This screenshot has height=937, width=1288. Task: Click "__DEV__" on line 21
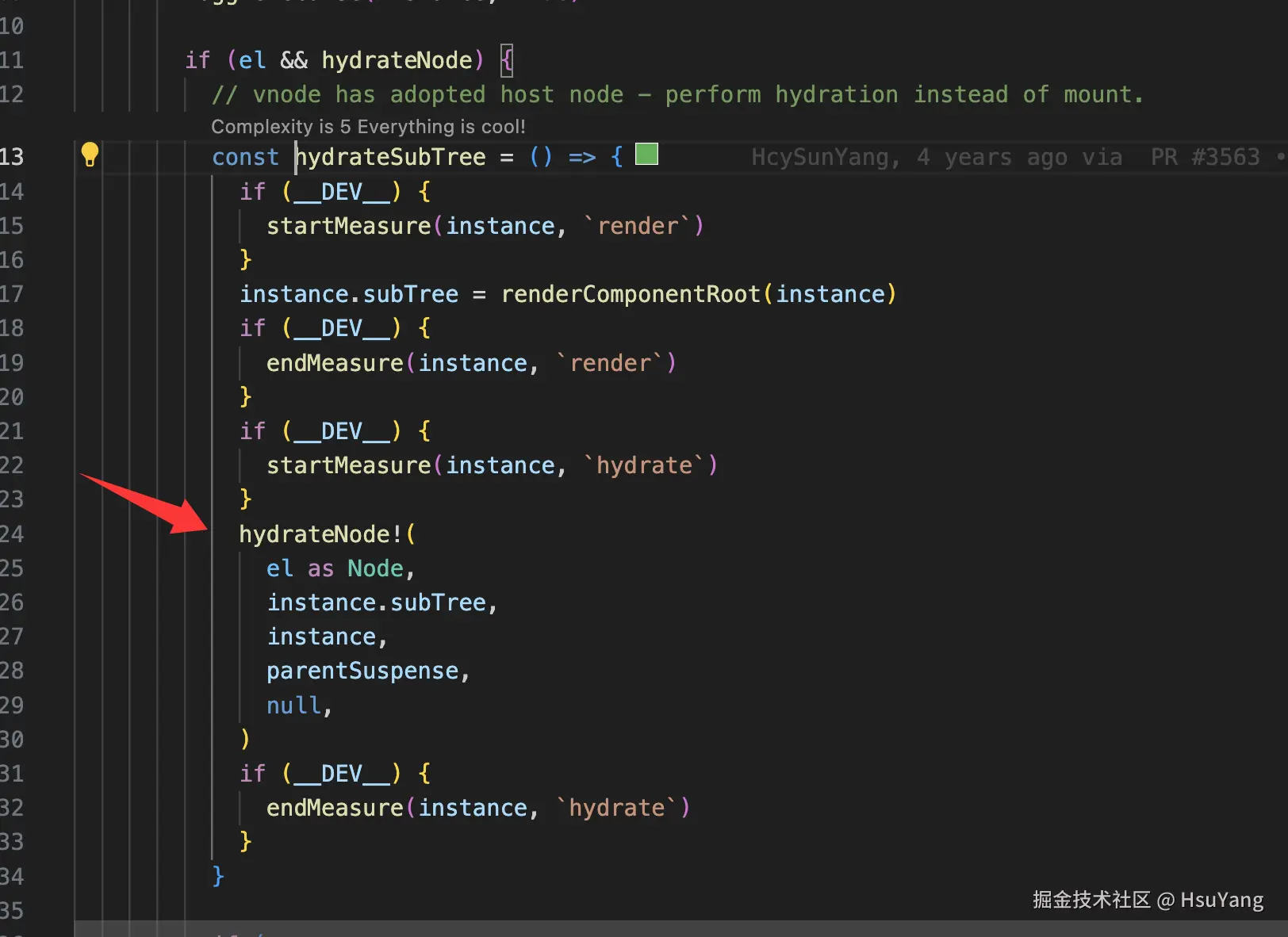coord(342,431)
